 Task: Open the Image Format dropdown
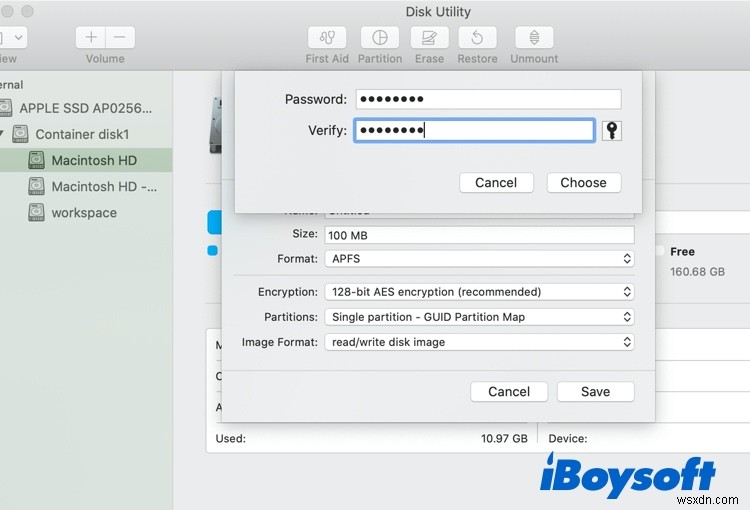pos(480,342)
